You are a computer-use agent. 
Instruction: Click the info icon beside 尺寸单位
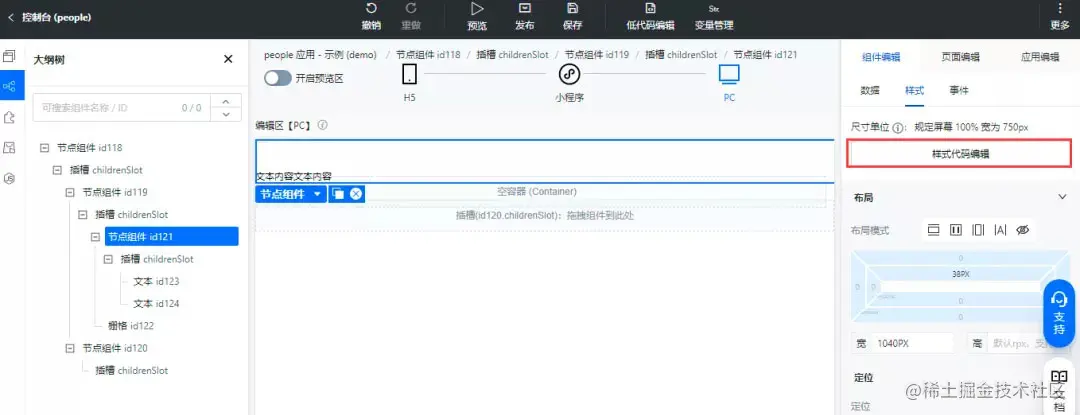(x=897, y=127)
